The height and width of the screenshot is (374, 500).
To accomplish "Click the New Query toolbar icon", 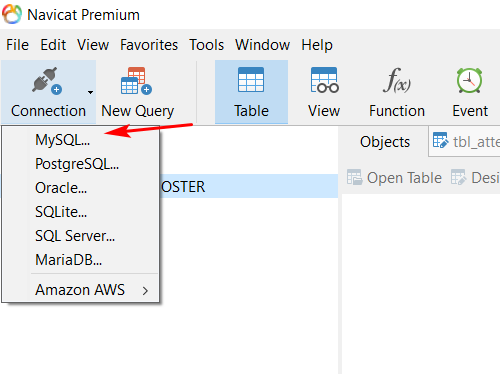I will click(137, 81).
